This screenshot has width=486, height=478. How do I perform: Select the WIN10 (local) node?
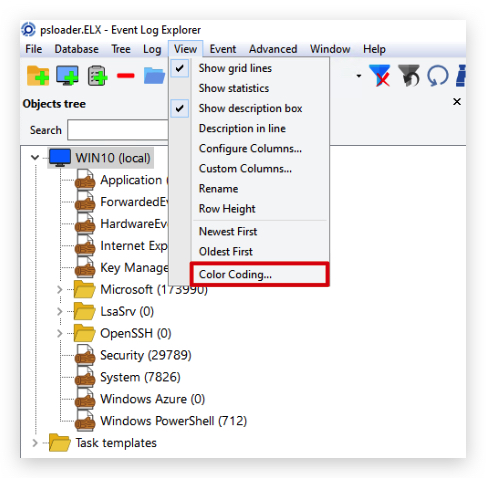[113, 158]
